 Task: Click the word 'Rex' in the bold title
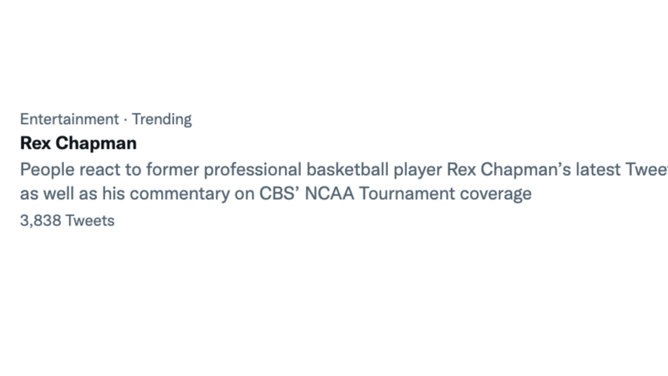coord(35,143)
